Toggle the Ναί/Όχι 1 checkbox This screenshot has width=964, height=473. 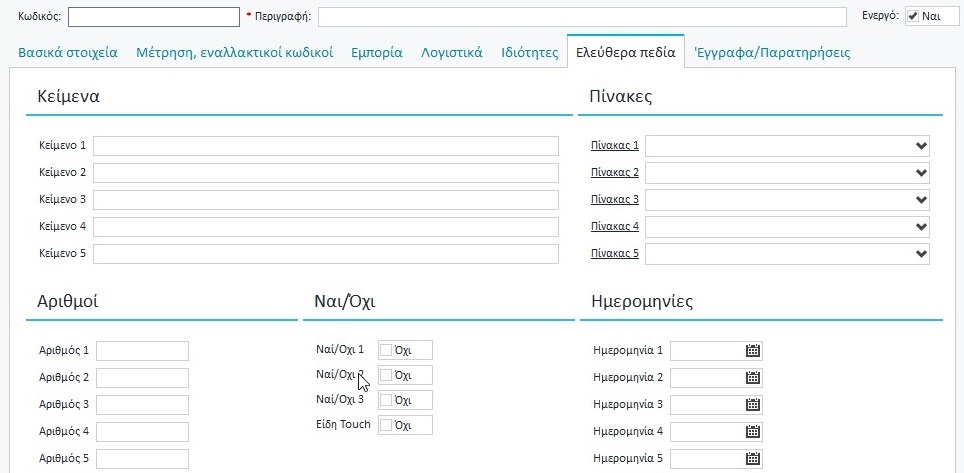coord(386,350)
